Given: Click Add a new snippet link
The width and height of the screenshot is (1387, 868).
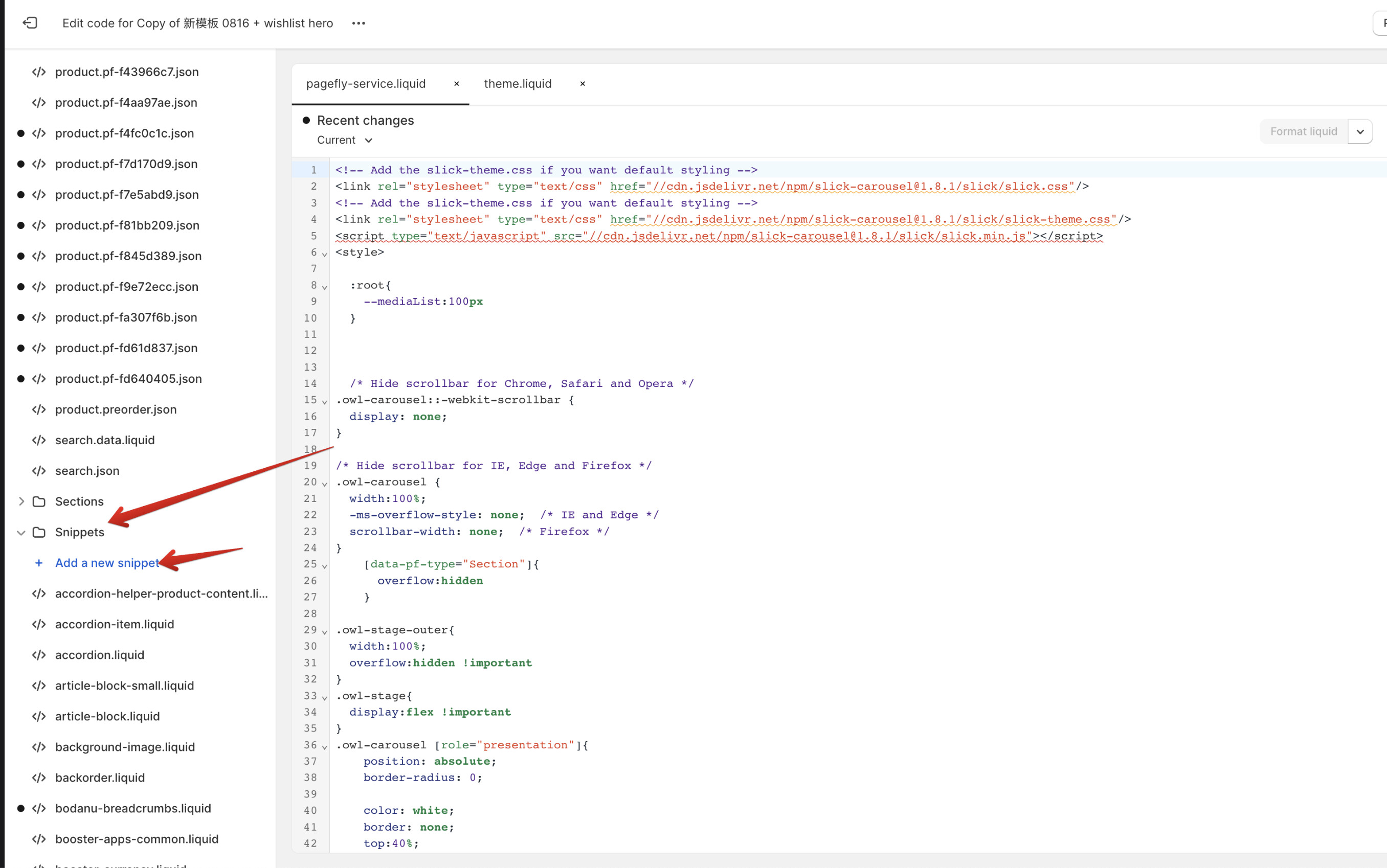Looking at the screenshot, I should 107,563.
